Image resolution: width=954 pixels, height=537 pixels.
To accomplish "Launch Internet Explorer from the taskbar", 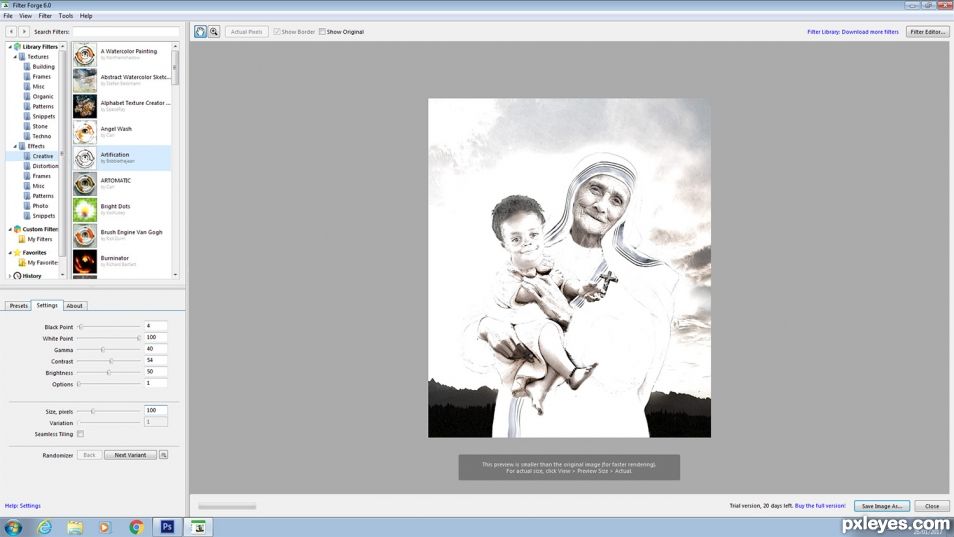I will point(44,527).
